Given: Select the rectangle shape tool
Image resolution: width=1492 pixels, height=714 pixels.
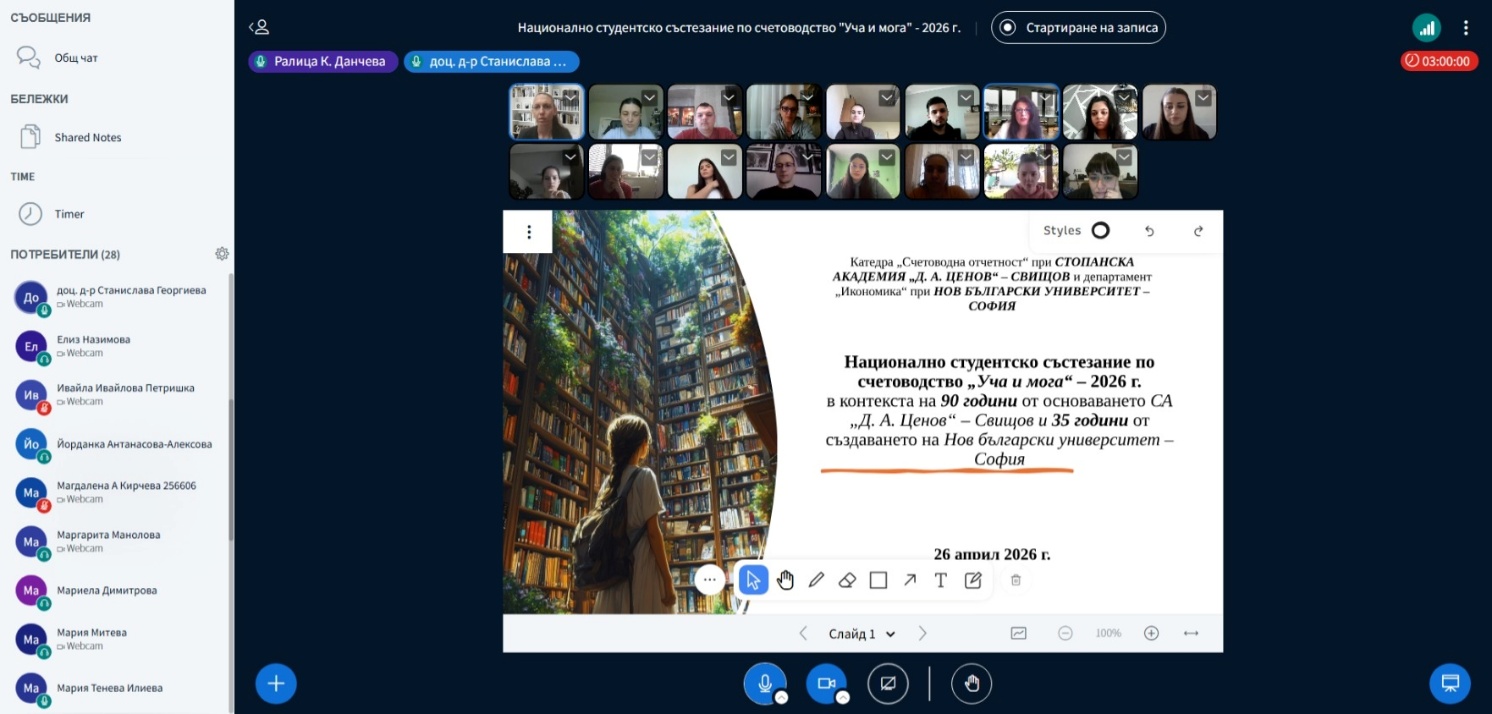Looking at the screenshot, I should (x=878, y=580).
